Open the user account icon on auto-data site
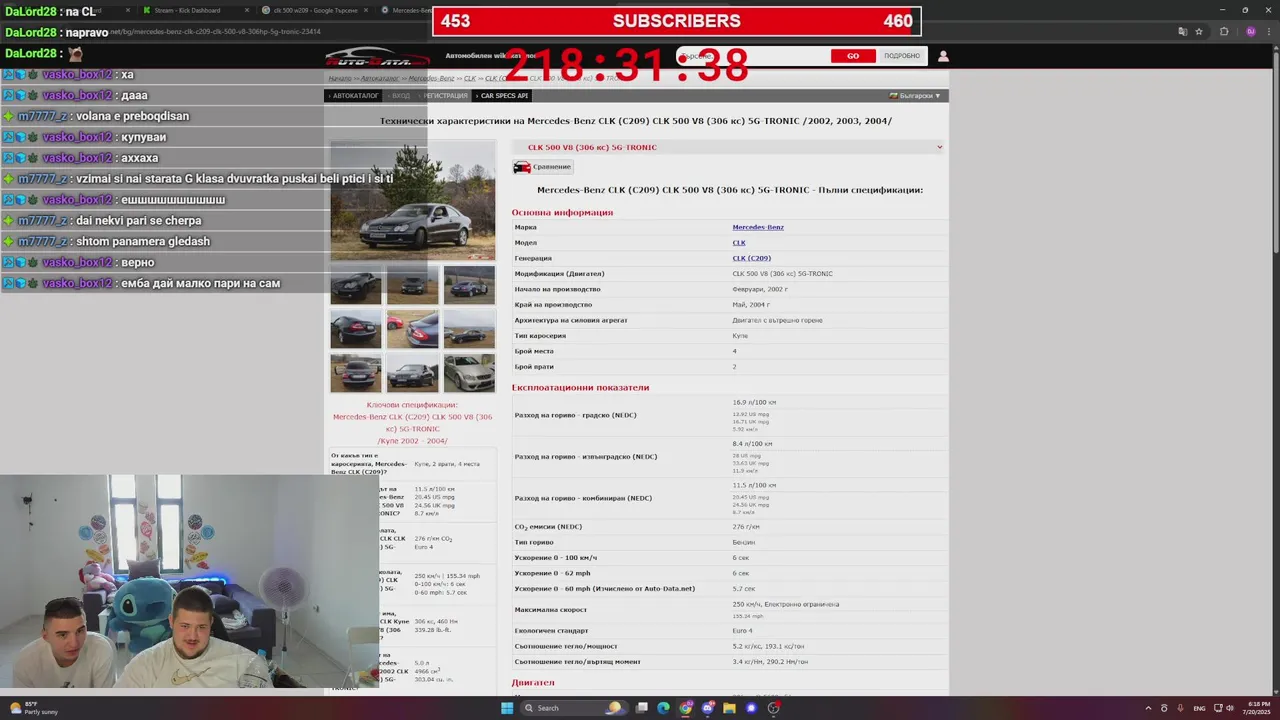This screenshot has height=720, width=1280. [x=942, y=56]
